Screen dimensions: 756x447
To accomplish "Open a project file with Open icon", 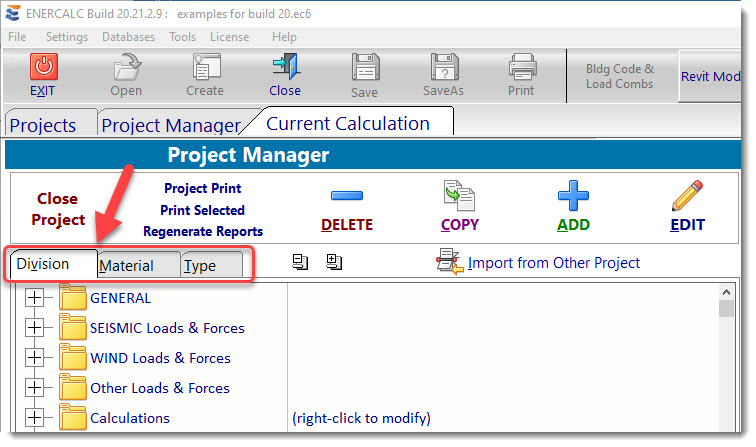I will pos(126,68).
